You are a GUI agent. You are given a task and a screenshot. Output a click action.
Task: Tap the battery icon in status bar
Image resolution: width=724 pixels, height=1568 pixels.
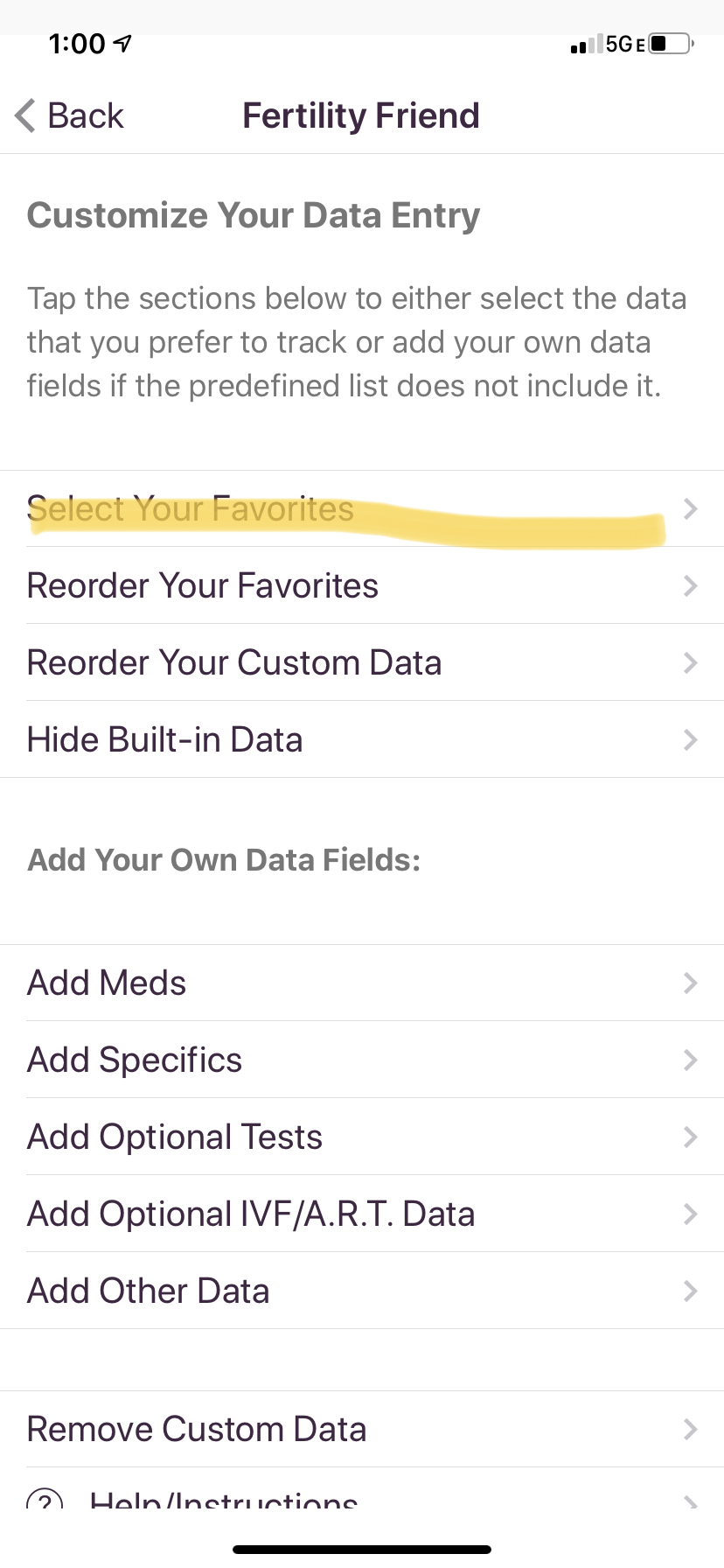672,44
